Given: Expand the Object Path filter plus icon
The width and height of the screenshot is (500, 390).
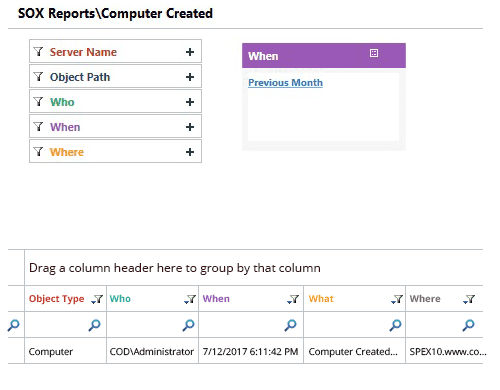Looking at the screenshot, I should click(190, 77).
